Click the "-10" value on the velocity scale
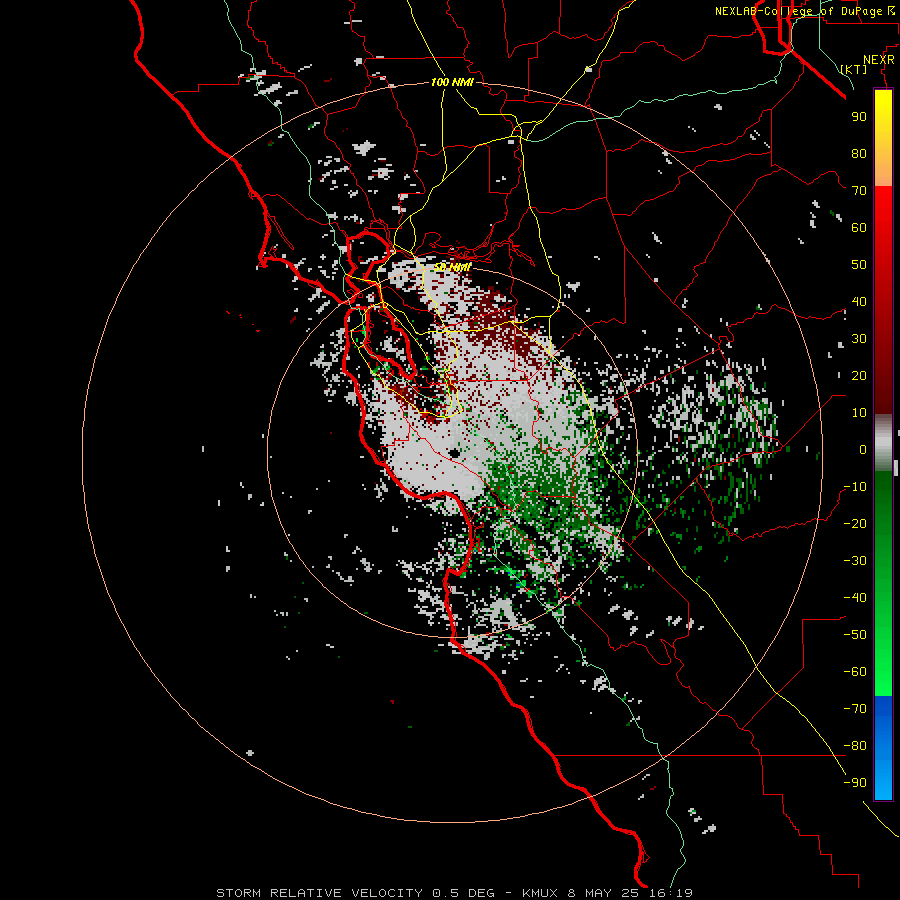This screenshot has height=900, width=900. 855,487
